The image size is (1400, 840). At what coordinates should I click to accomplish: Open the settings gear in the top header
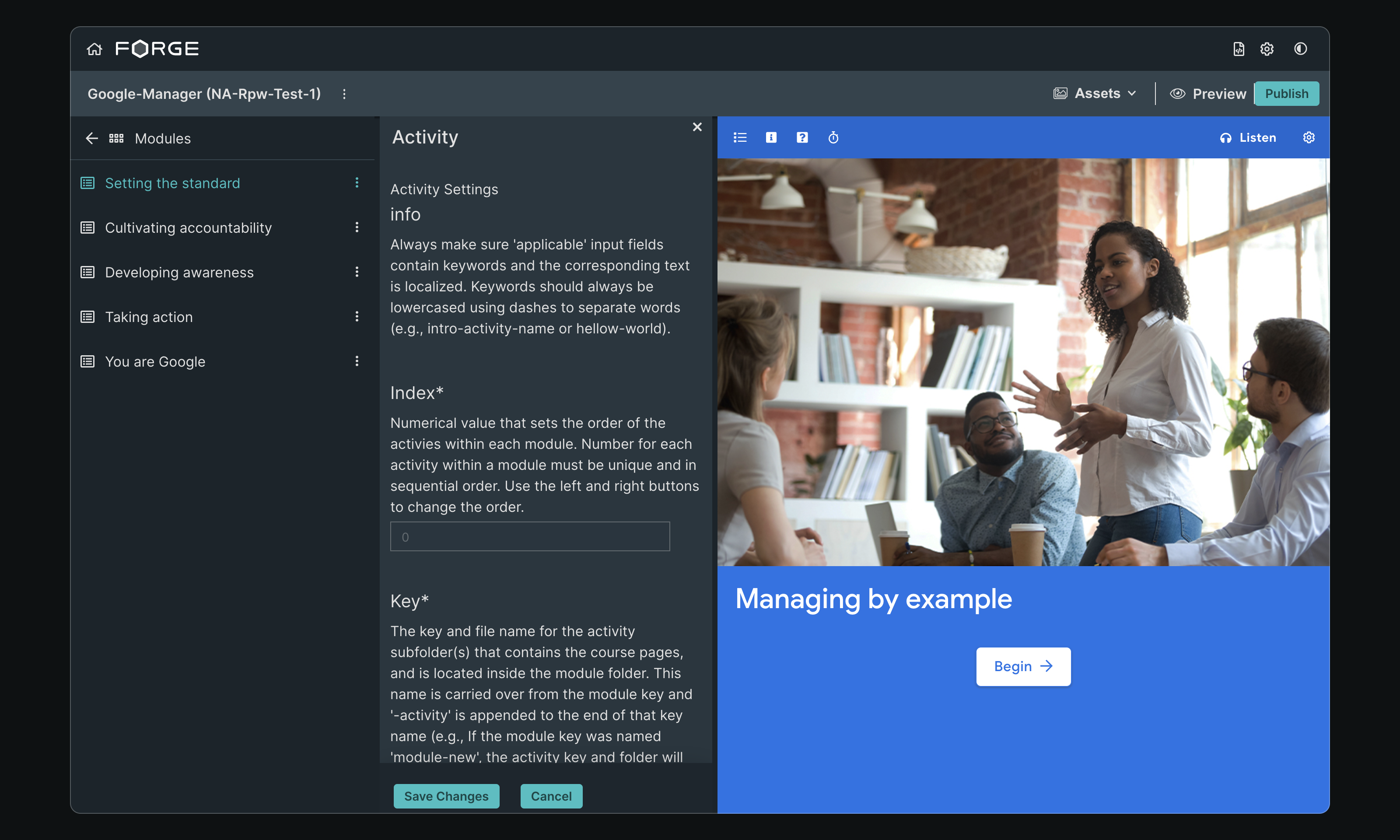[x=1267, y=49]
